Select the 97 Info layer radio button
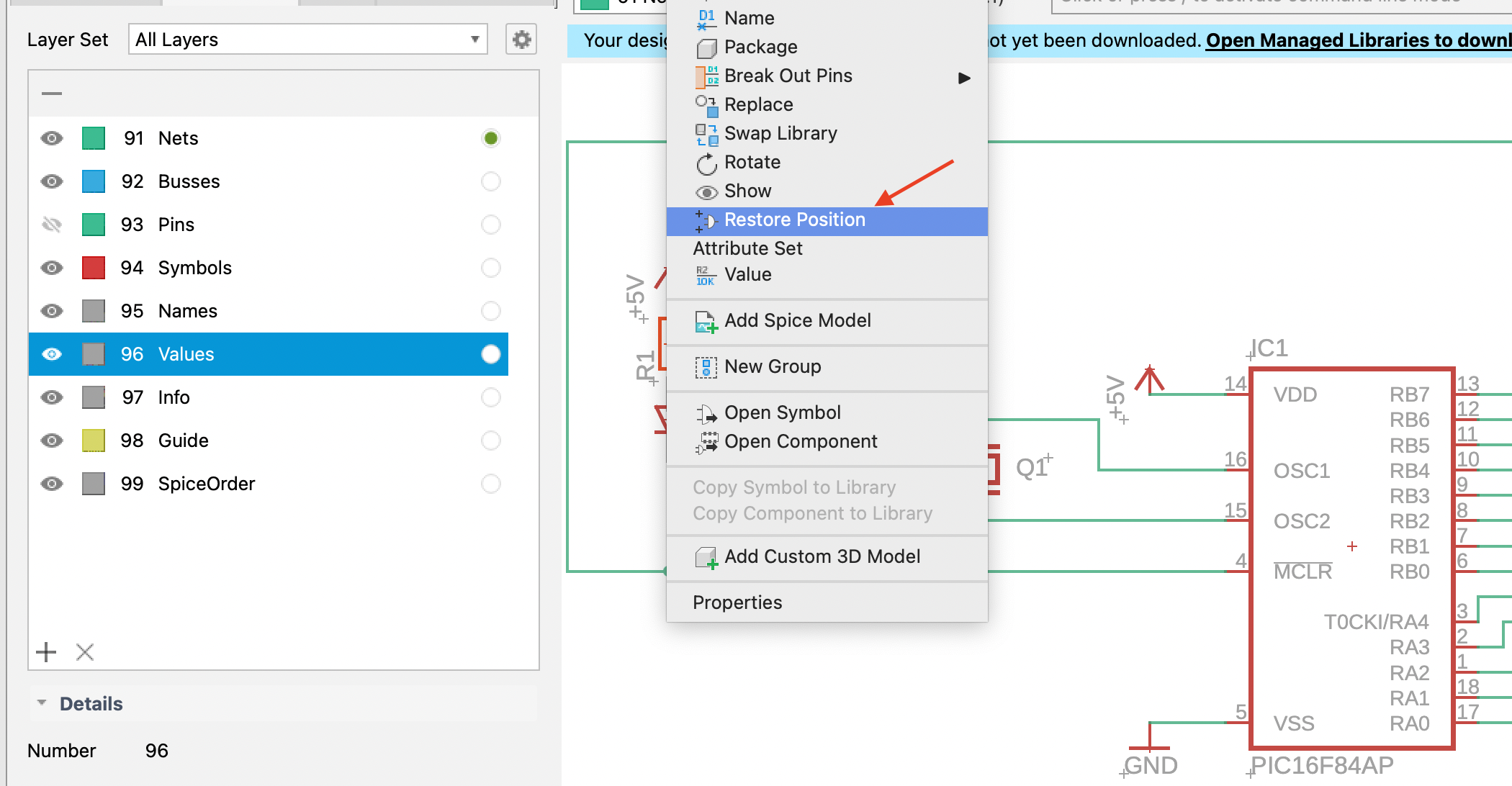The height and width of the screenshot is (786, 1512). click(491, 397)
